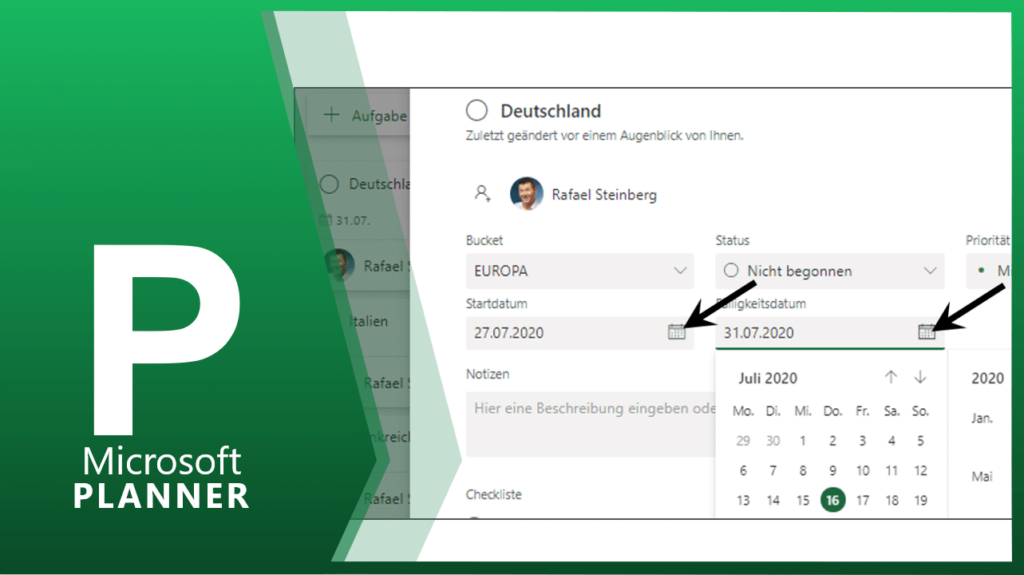This screenshot has height=575, width=1024.
Task: Select the Jan. month in 2020 panel
Action: (x=982, y=418)
